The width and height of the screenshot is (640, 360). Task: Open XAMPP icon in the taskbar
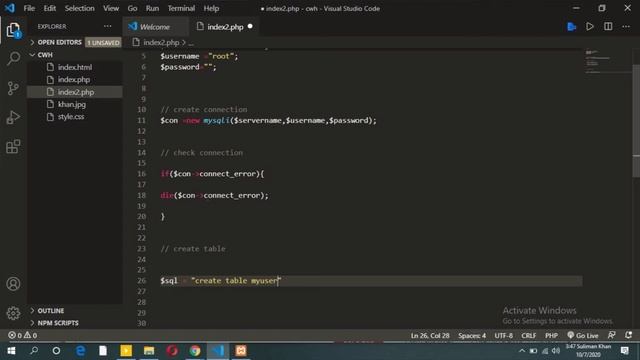tap(241, 351)
